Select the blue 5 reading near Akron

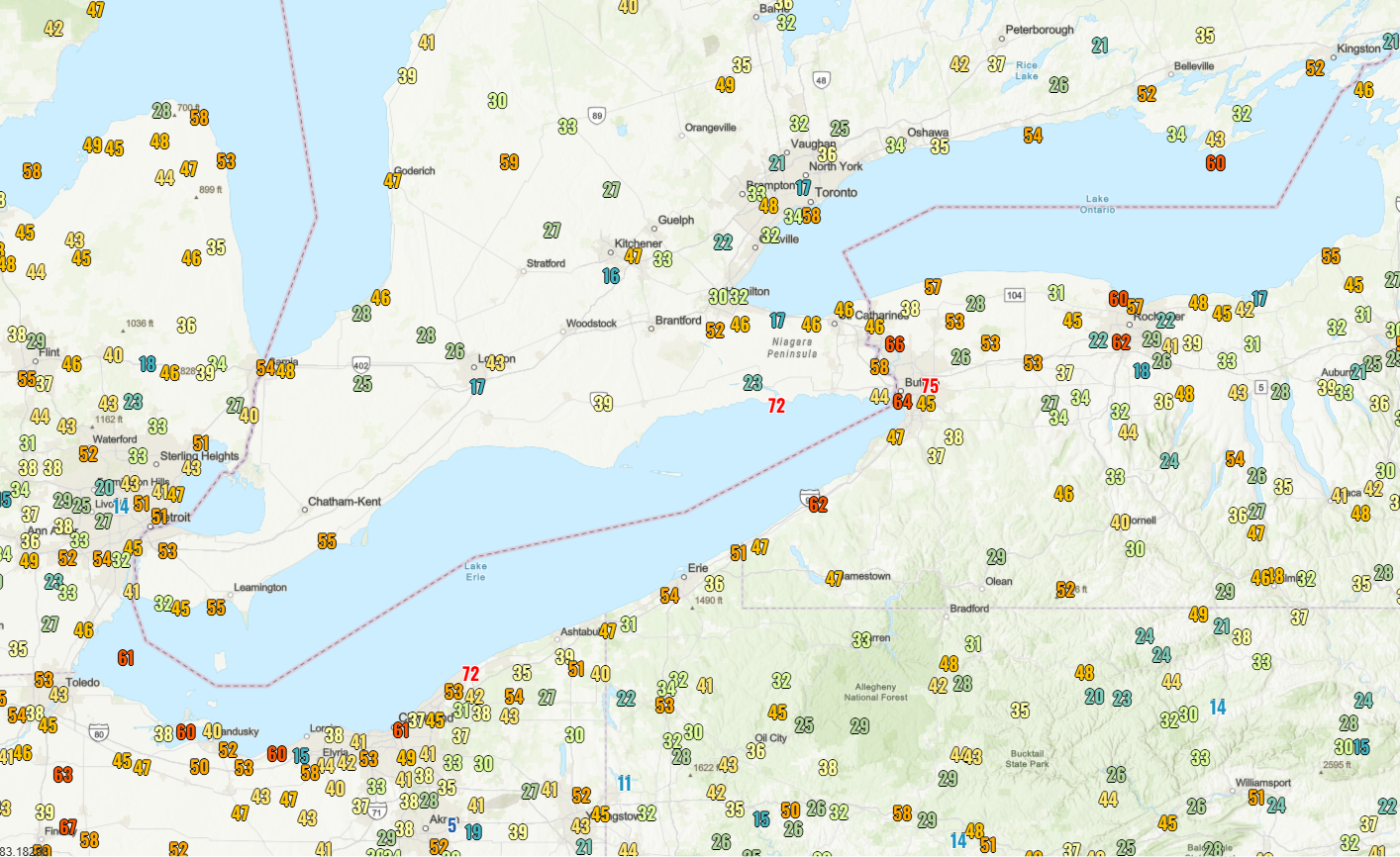point(452,824)
